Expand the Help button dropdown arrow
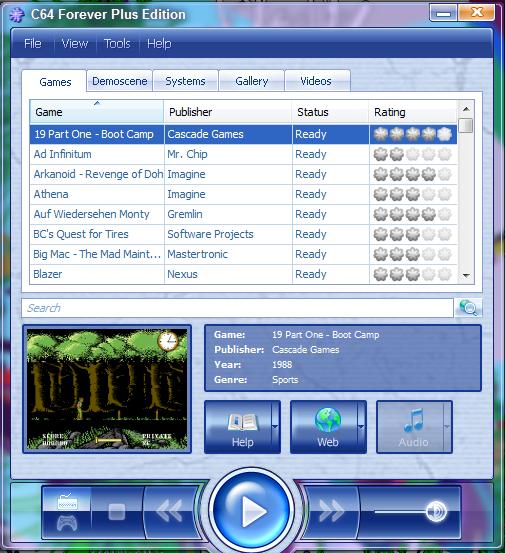 276,427
